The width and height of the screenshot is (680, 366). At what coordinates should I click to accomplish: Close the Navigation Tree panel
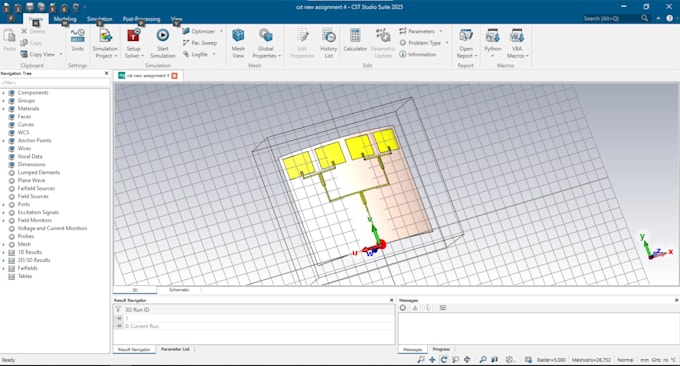107,73
